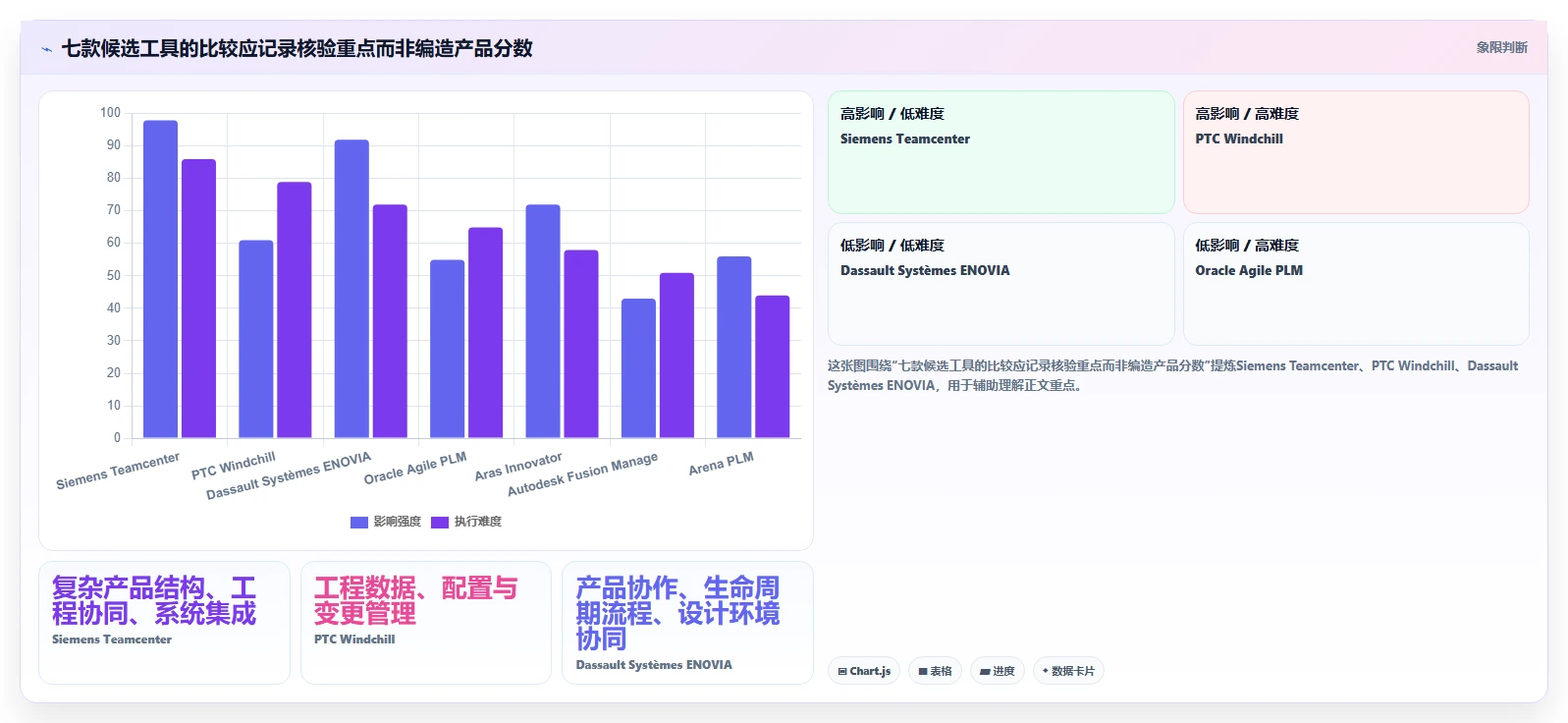Viewport: 1568px width, 723px height.
Task: Select the Oracle Agile PLM 执行难度 bar
Action: click(485, 333)
